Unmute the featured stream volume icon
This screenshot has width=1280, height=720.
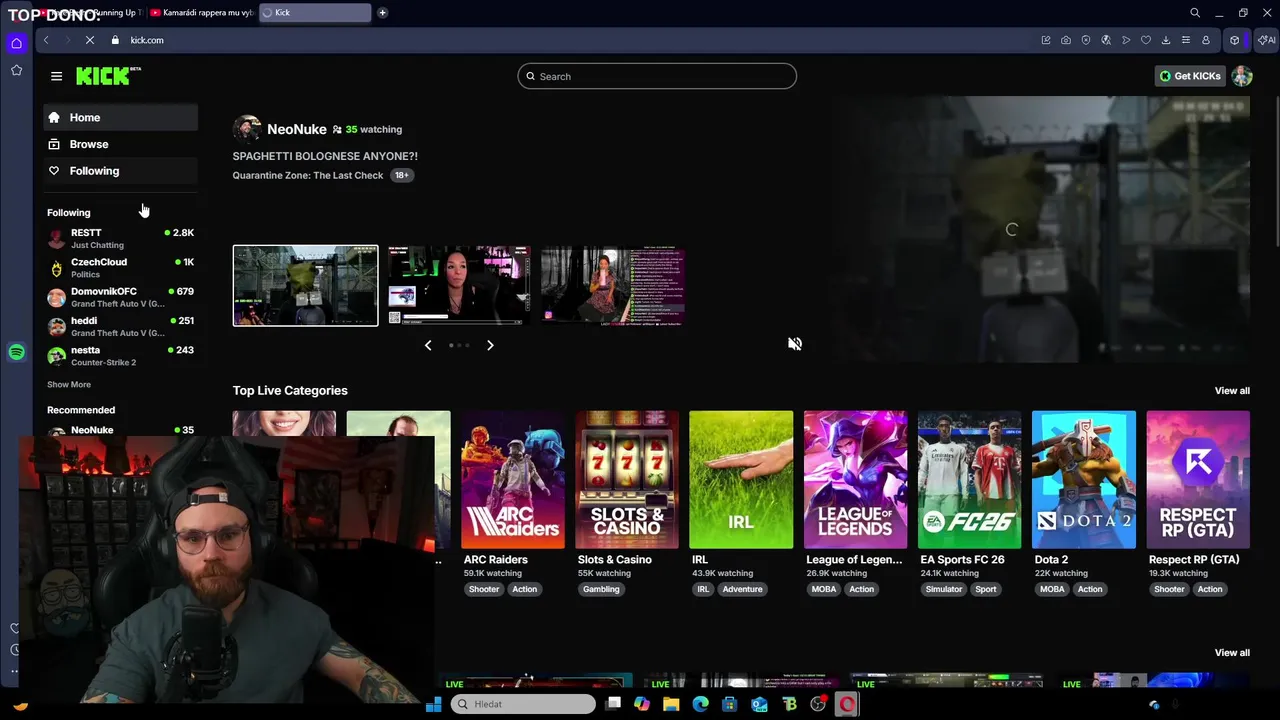tap(795, 344)
